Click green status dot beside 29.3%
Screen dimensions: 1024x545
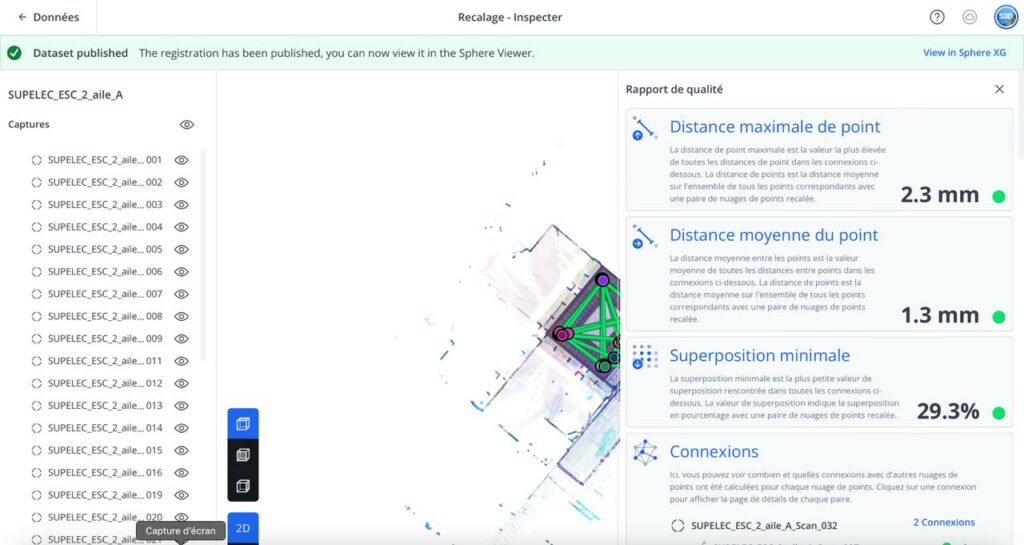tap(999, 413)
